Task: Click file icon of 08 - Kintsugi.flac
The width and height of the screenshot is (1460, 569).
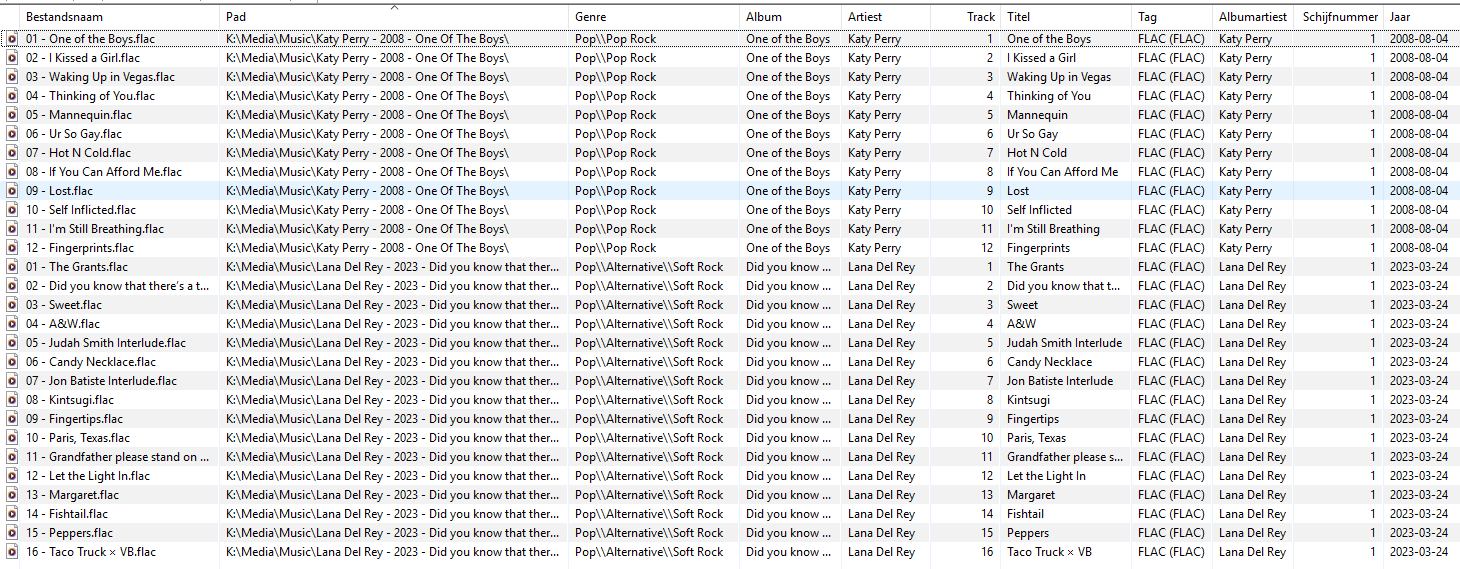Action: tap(12, 400)
